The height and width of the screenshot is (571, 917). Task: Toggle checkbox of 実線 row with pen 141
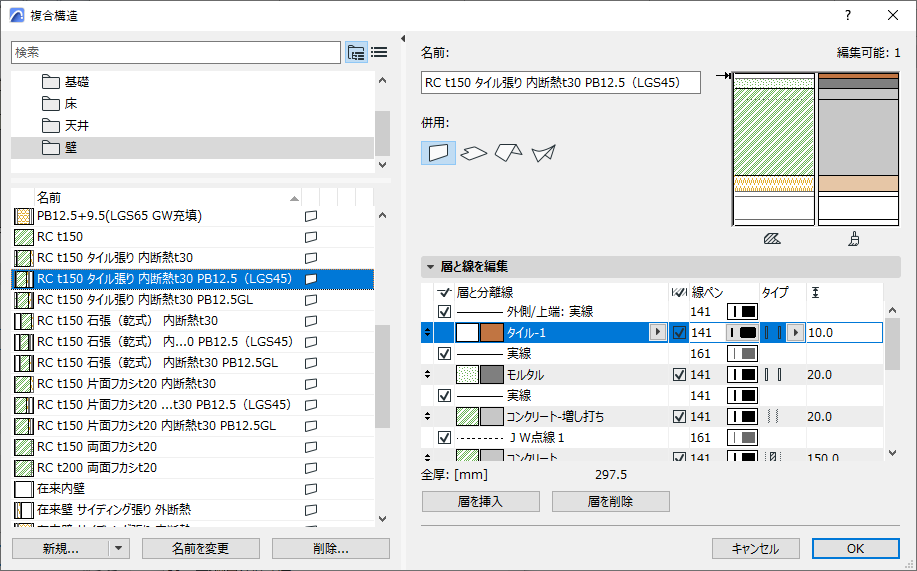tap(444, 396)
